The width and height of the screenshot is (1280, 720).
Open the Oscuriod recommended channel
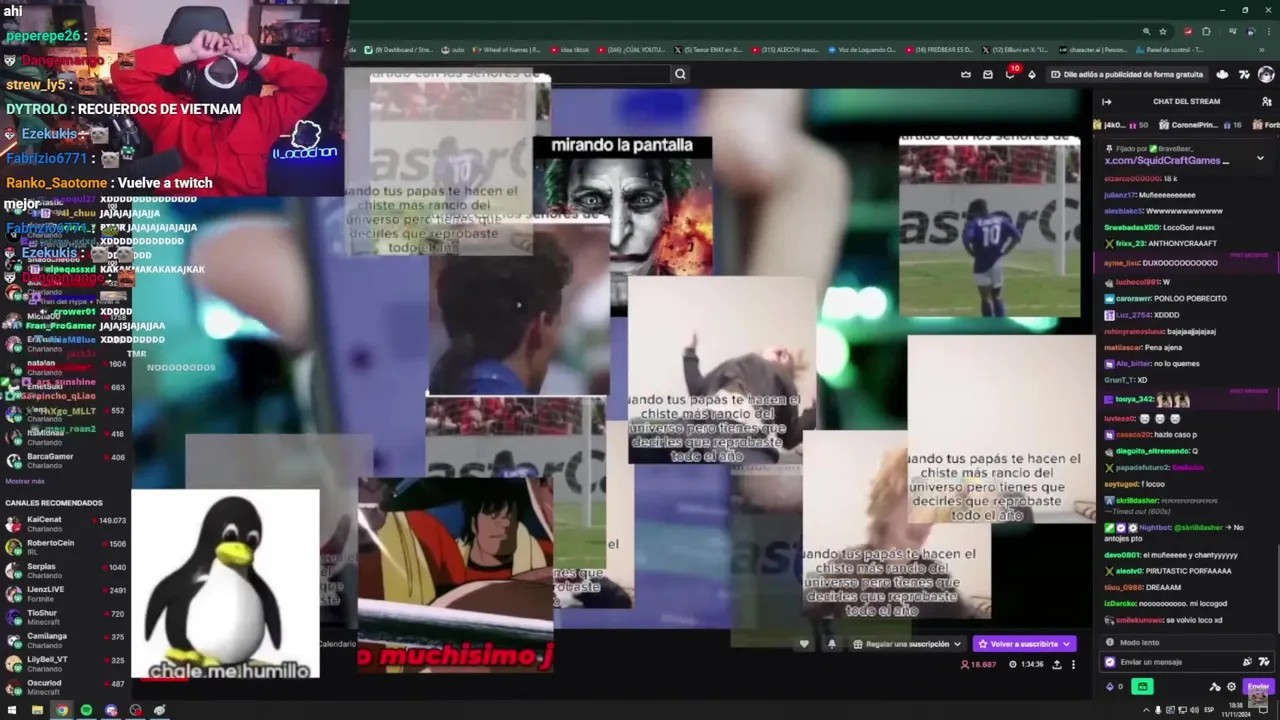(65, 687)
